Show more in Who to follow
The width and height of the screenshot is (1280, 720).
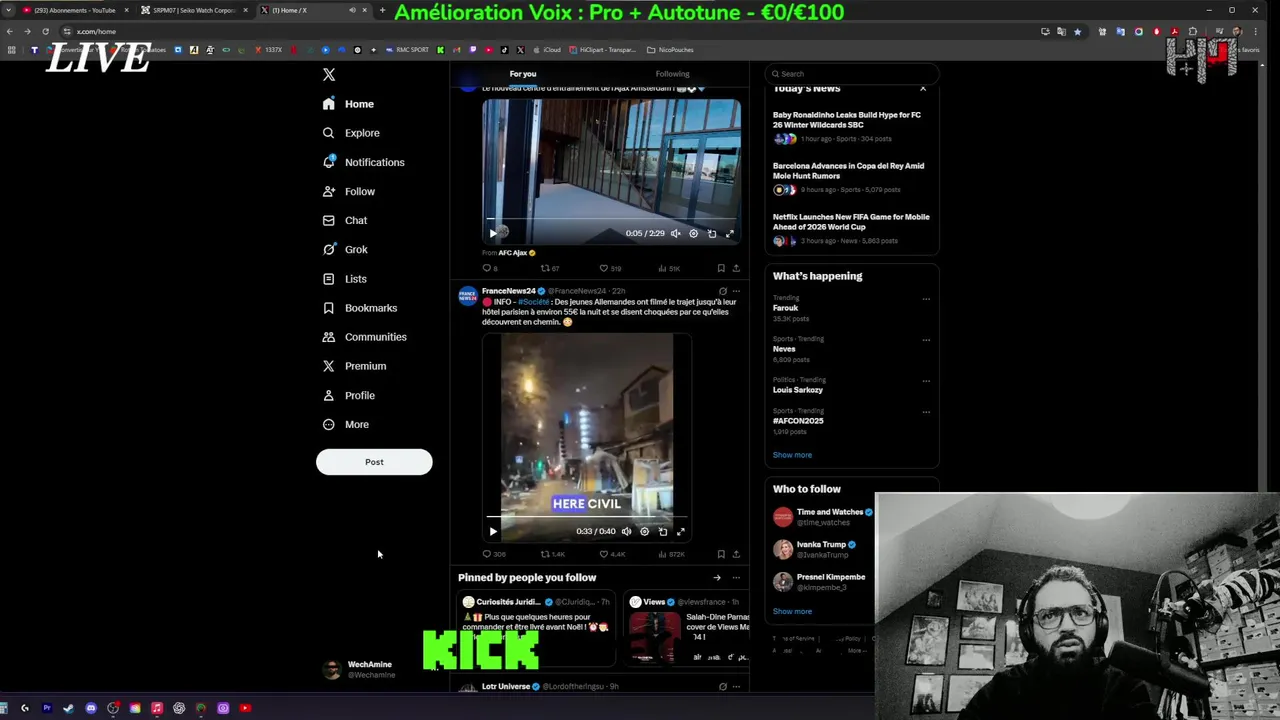point(792,611)
